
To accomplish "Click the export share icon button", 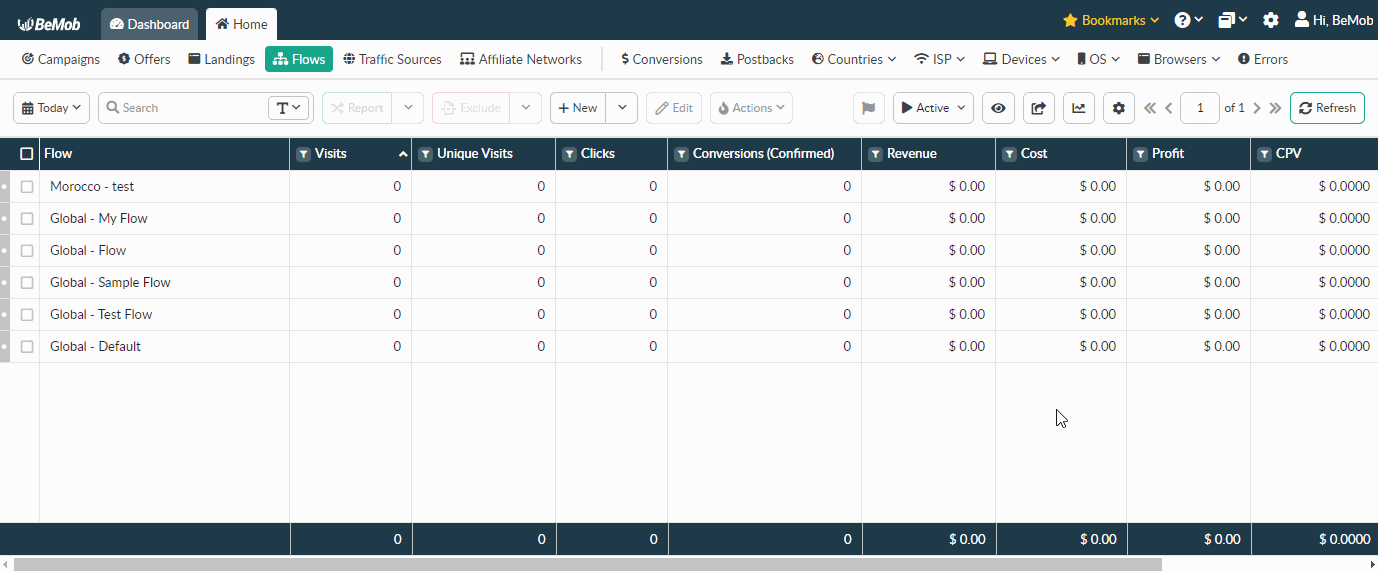I will click(x=1039, y=108).
